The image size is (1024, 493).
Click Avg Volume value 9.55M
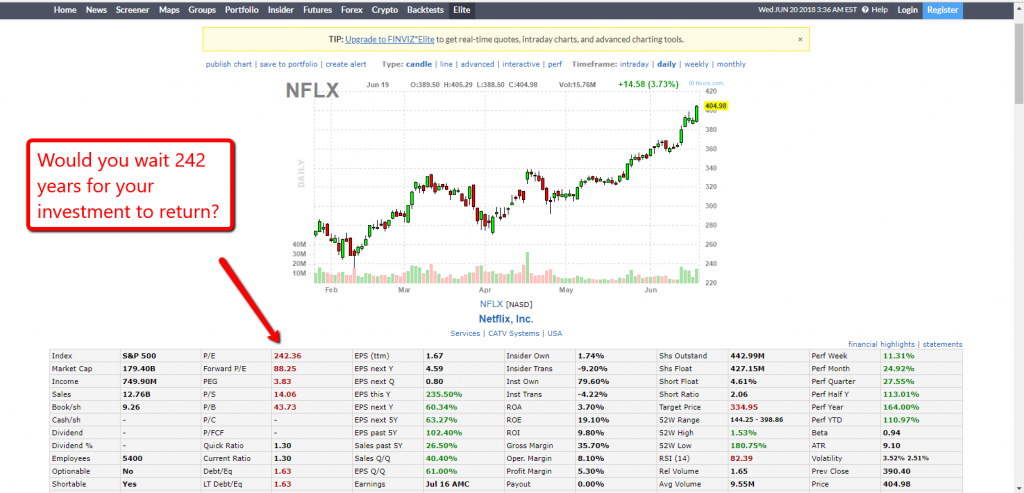pyautogui.click(x=743, y=484)
